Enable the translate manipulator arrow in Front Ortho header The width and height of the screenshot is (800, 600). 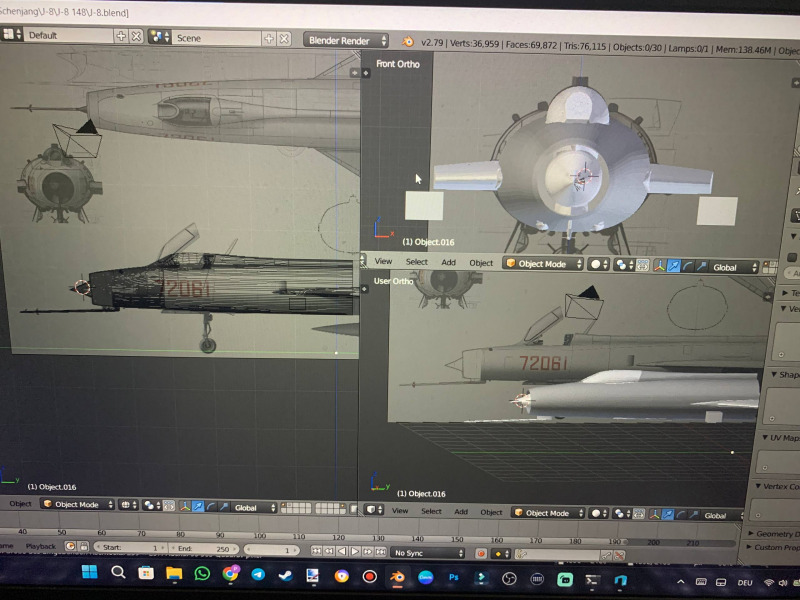click(674, 266)
